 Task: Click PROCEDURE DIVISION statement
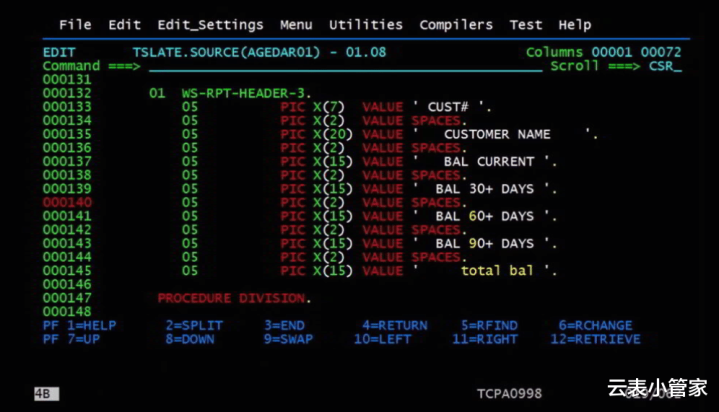click(x=234, y=298)
